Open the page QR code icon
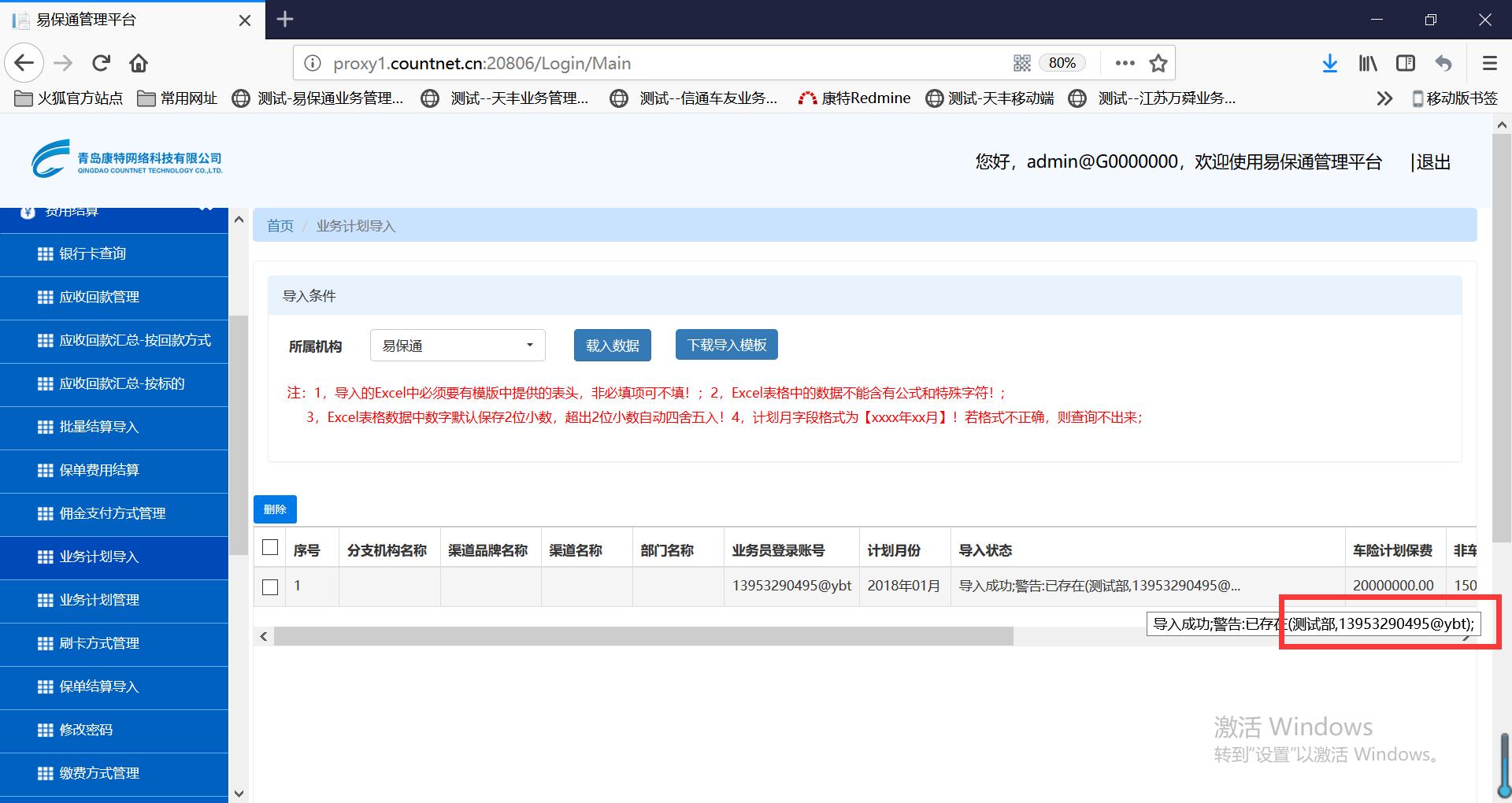 pos(1021,63)
